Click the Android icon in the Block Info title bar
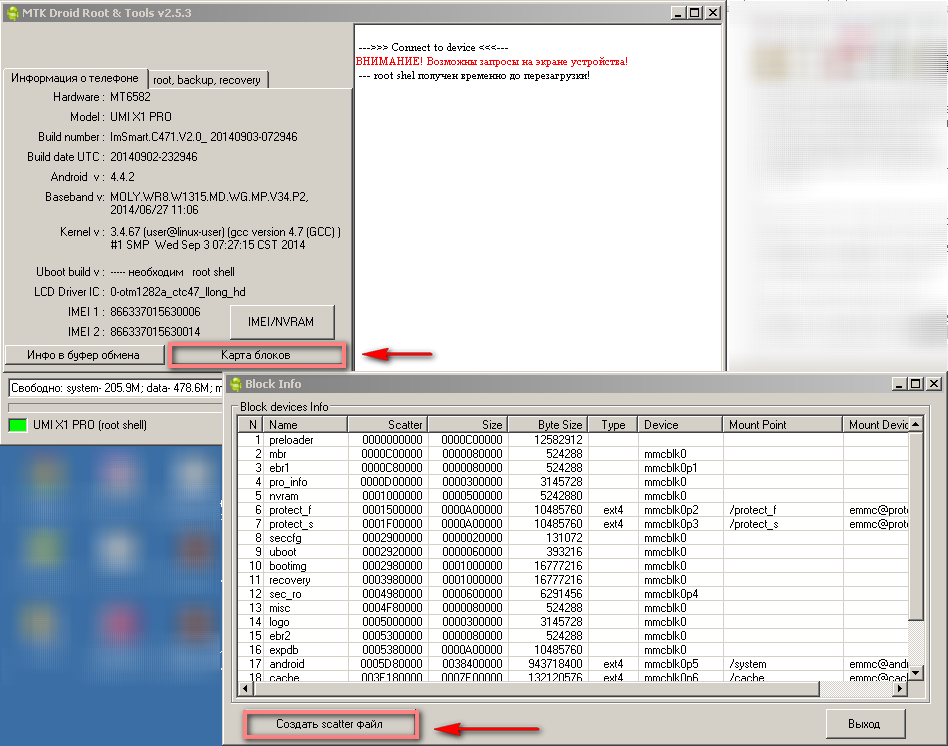 [236, 384]
